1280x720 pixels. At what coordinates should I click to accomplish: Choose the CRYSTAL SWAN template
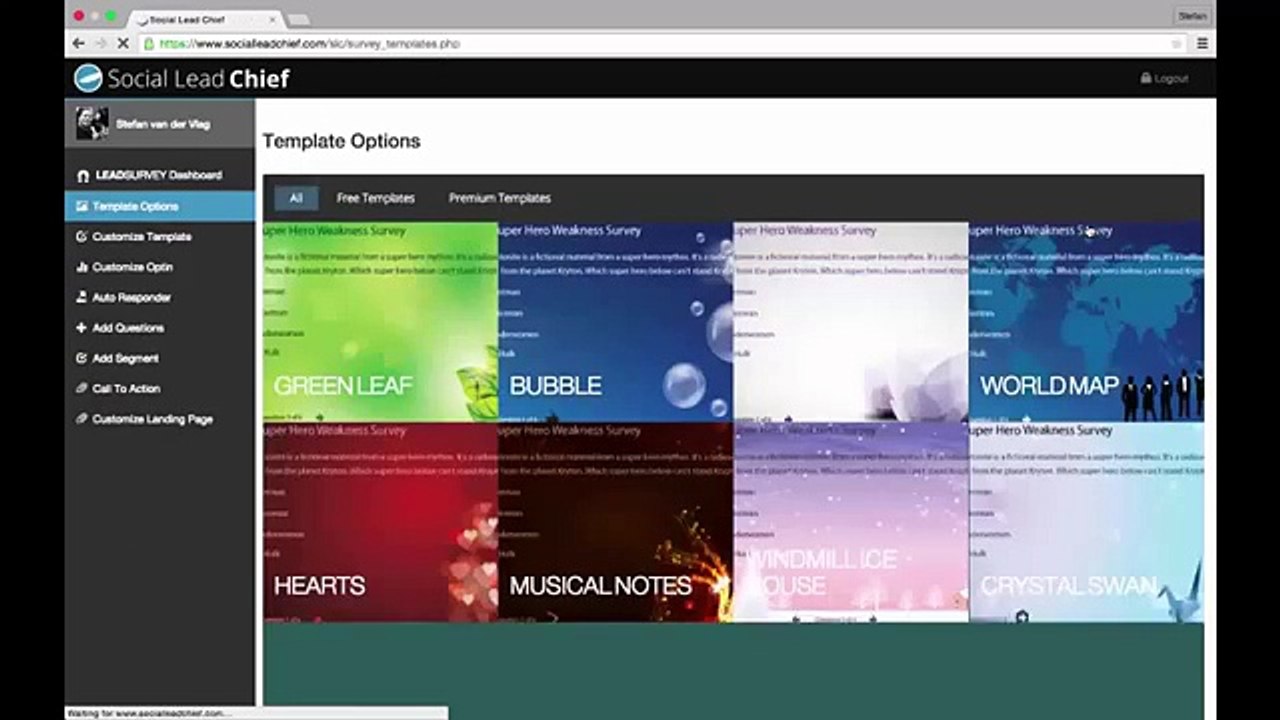(1086, 521)
